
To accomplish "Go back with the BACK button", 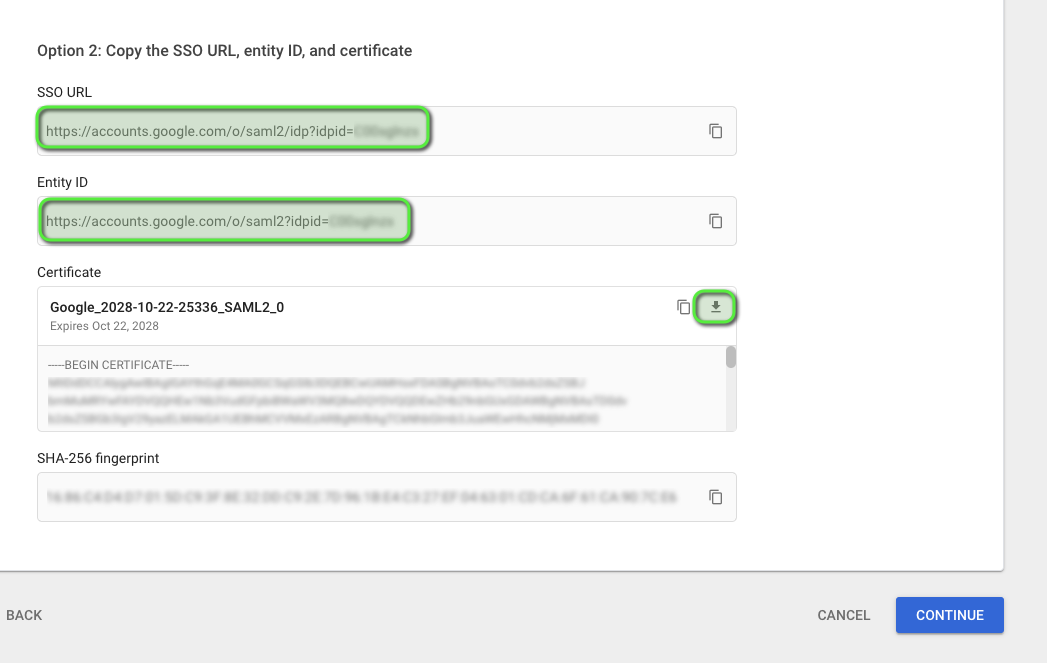I will tap(24, 615).
